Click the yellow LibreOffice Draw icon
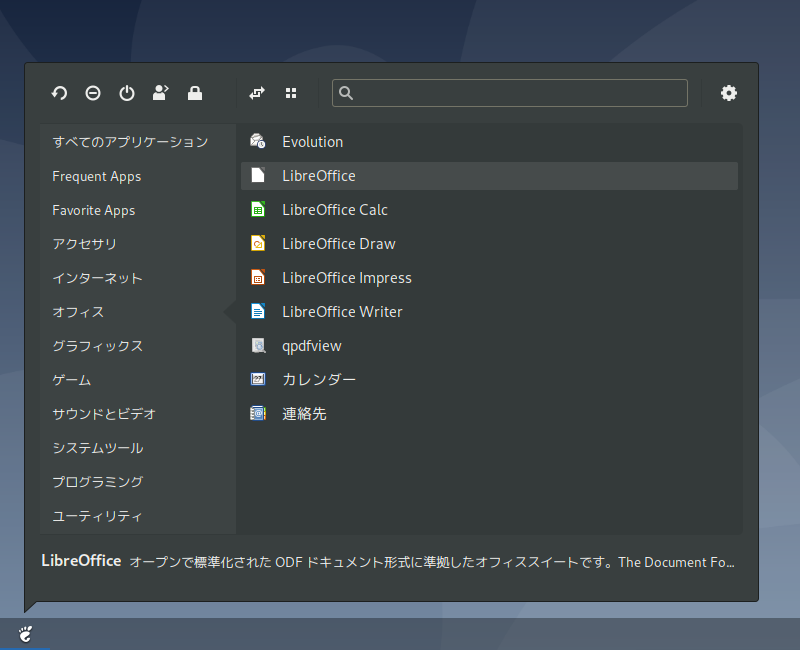The width and height of the screenshot is (800, 650). 258,243
